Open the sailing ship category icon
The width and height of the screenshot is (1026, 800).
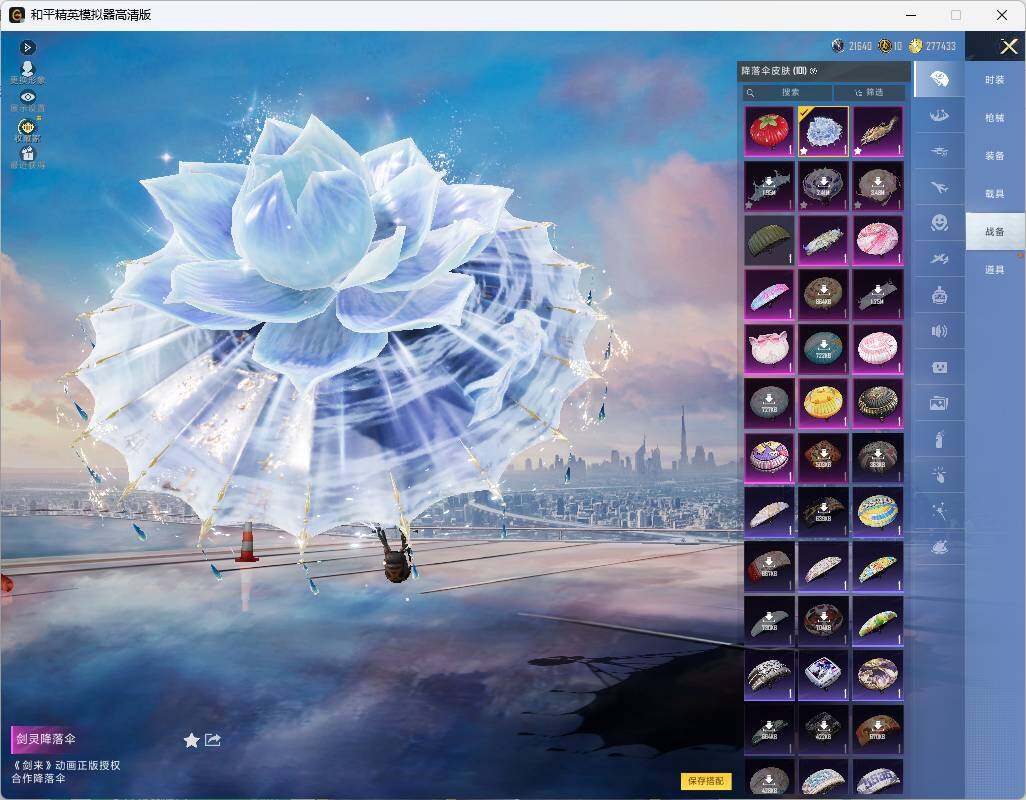click(x=939, y=116)
